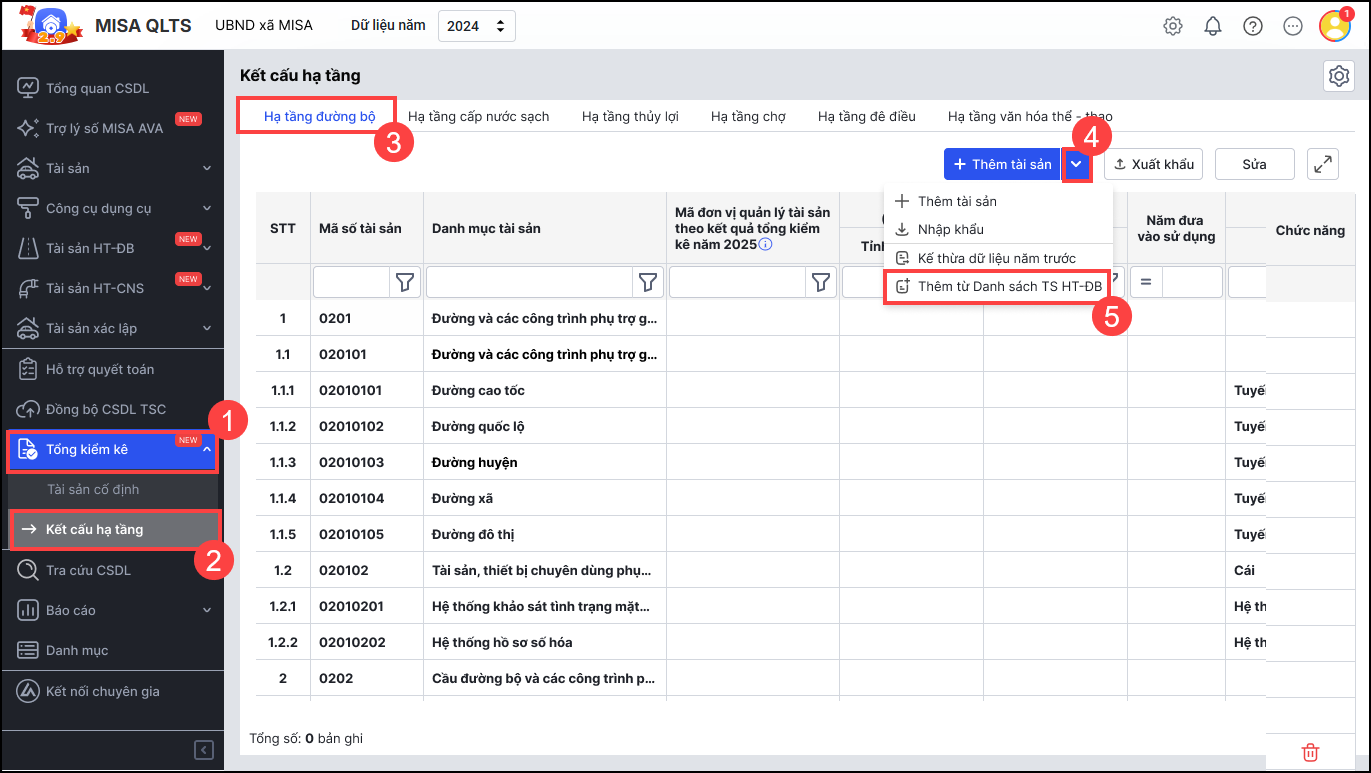1371x773 pixels.
Task: Select row Hệ thống hồ sơ số hóa
Action: (x=760, y=642)
